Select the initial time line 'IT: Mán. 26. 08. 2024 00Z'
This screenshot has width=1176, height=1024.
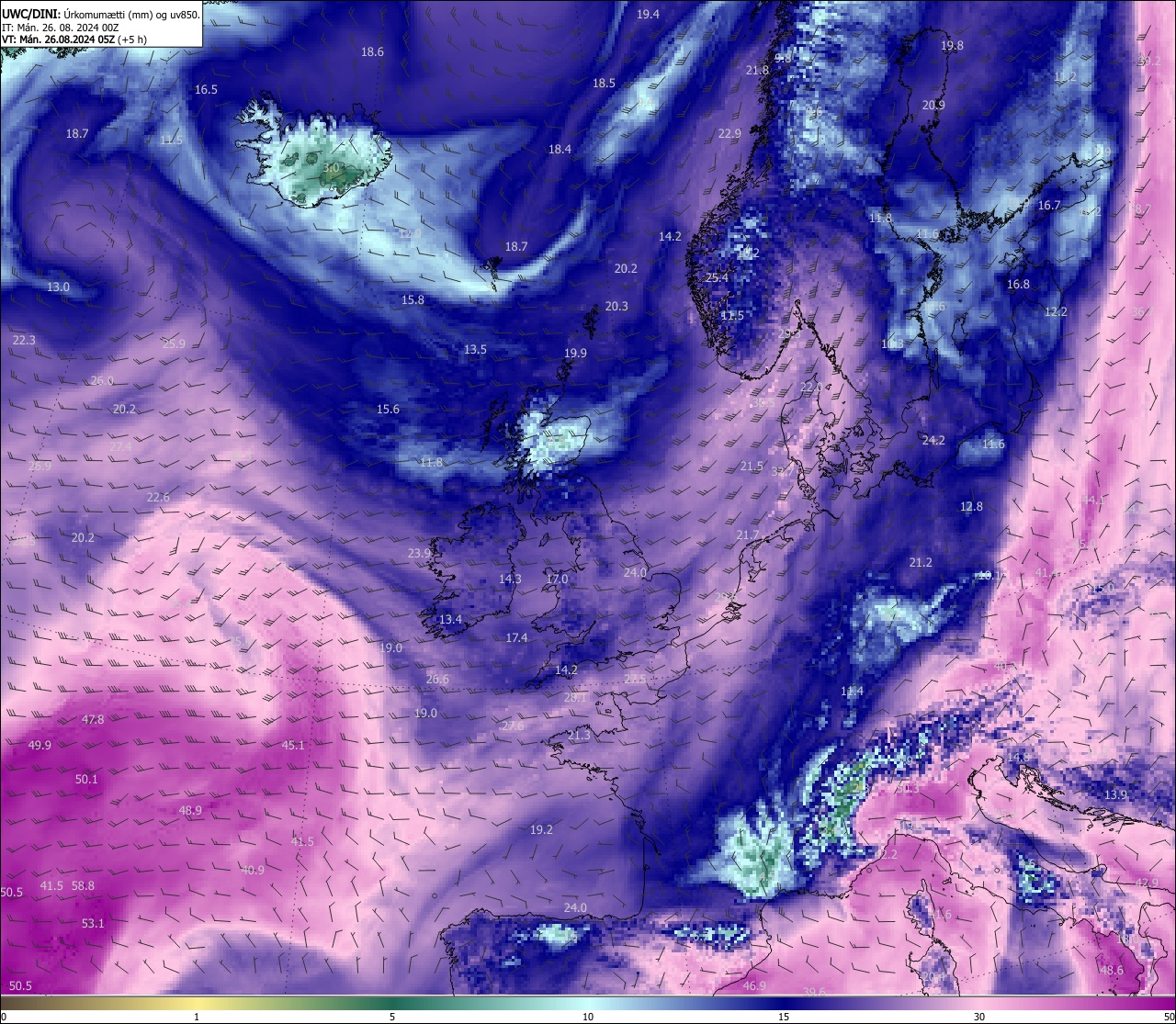[60, 28]
